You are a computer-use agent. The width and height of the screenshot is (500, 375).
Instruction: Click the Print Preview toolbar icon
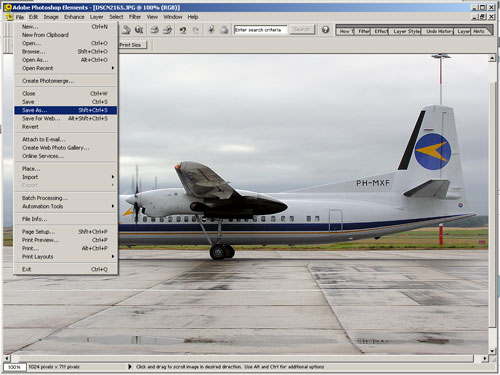167,30
